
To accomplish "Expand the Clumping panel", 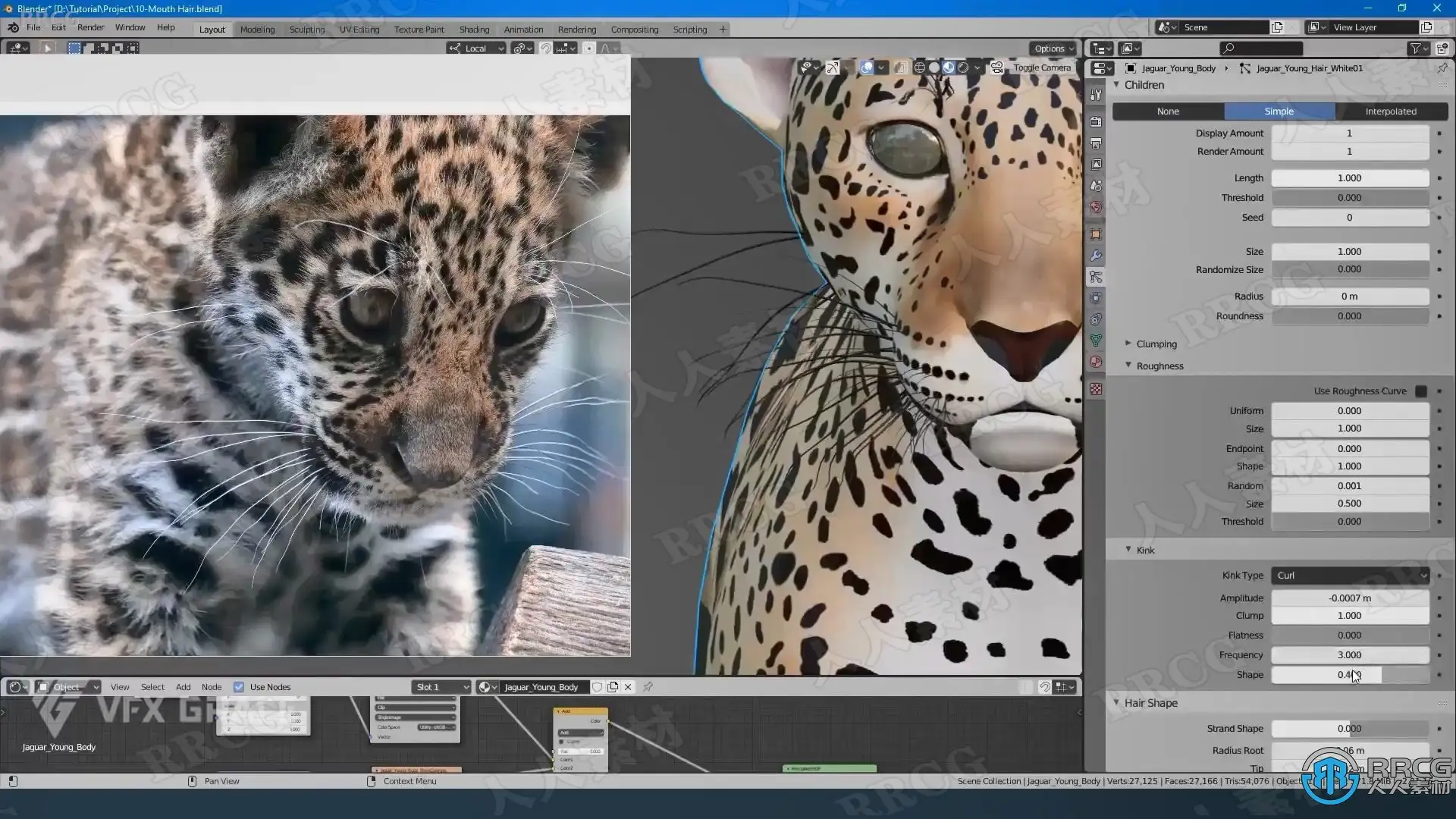I will point(1156,344).
